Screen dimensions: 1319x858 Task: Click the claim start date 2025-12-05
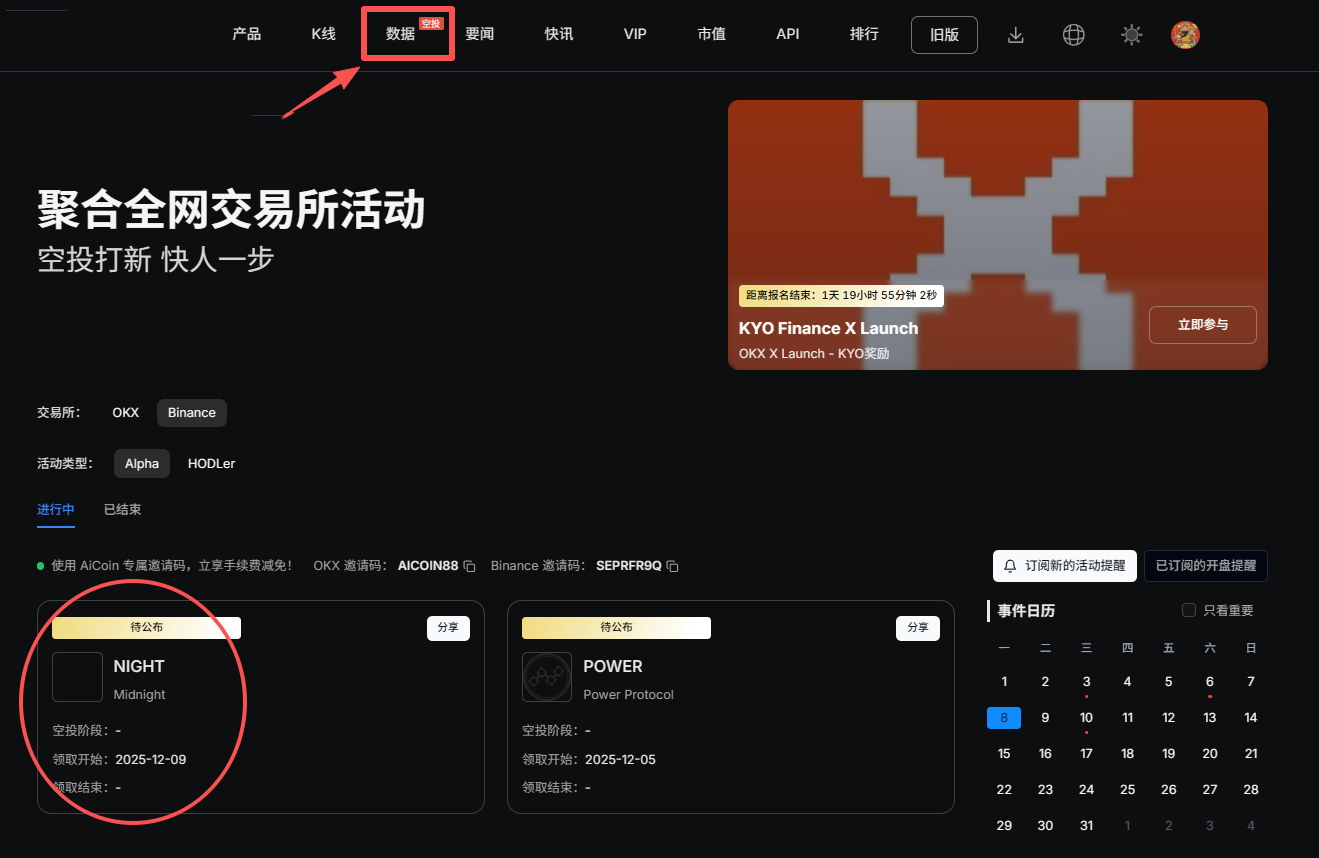tap(621, 759)
